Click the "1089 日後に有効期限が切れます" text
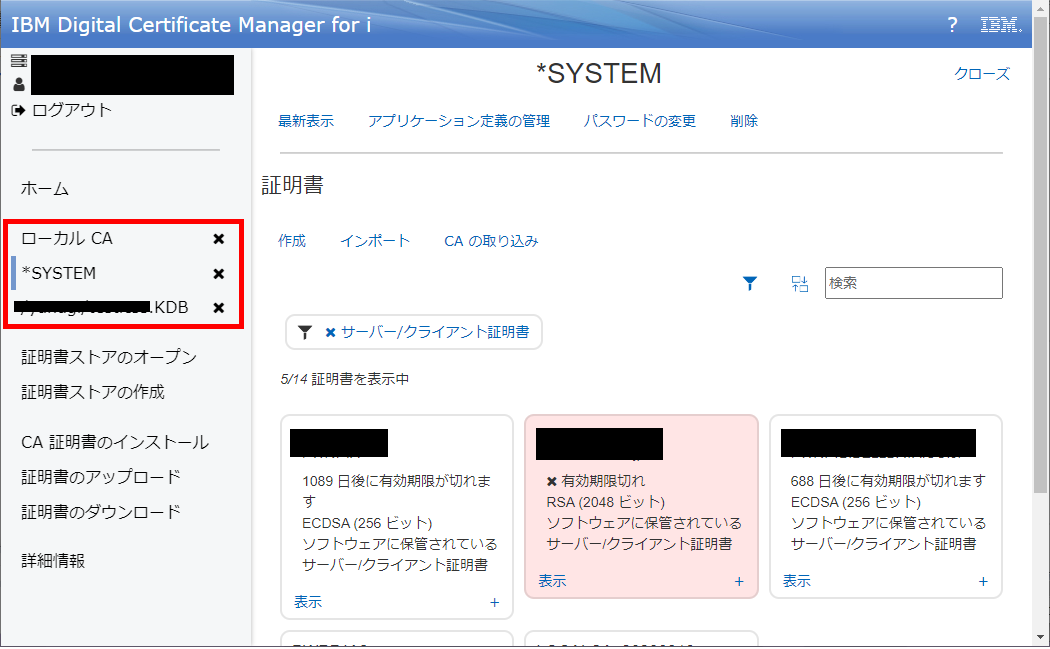 pyautogui.click(x=396, y=491)
